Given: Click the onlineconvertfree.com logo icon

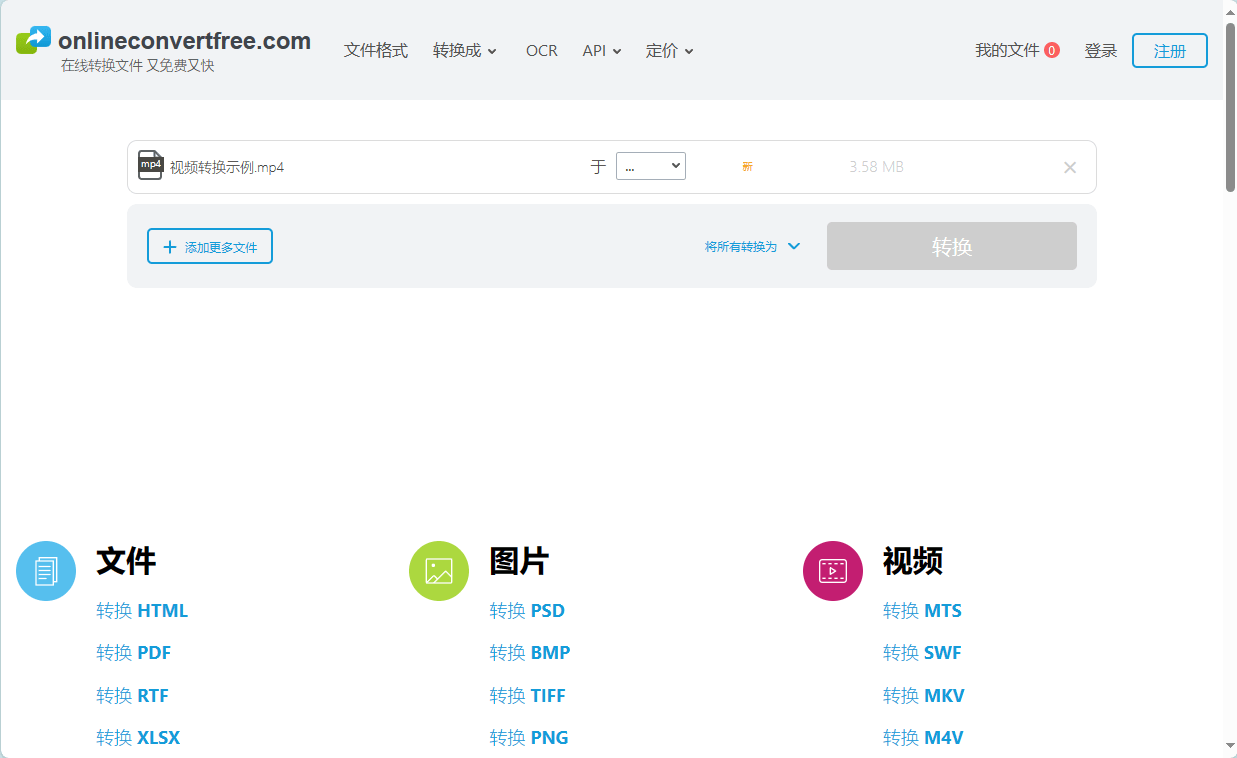Looking at the screenshot, I should coord(32,41).
